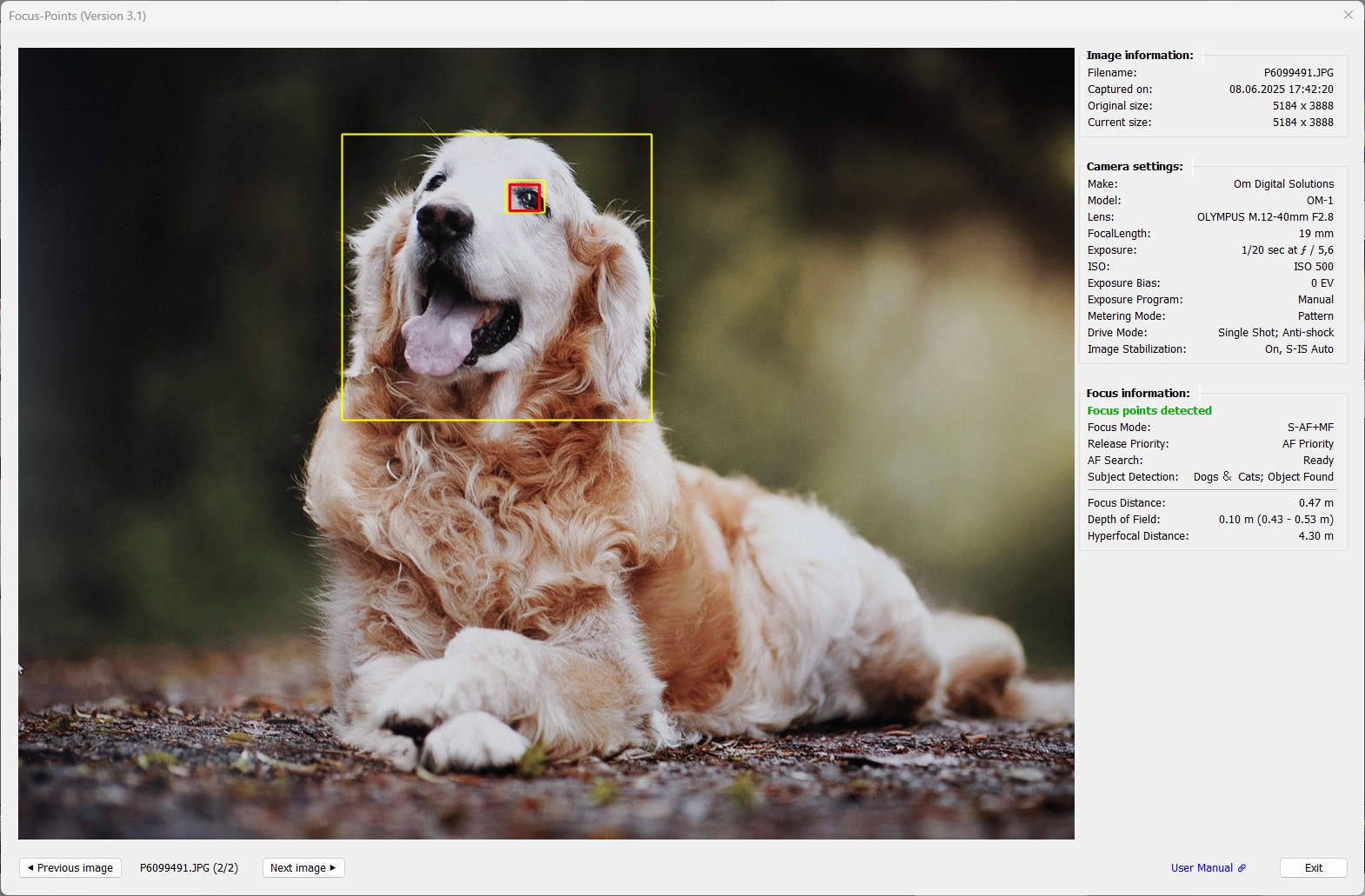Click the external-link icon beside User Manual
This screenshot has width=1365, height=896.
click(1242, 867)
